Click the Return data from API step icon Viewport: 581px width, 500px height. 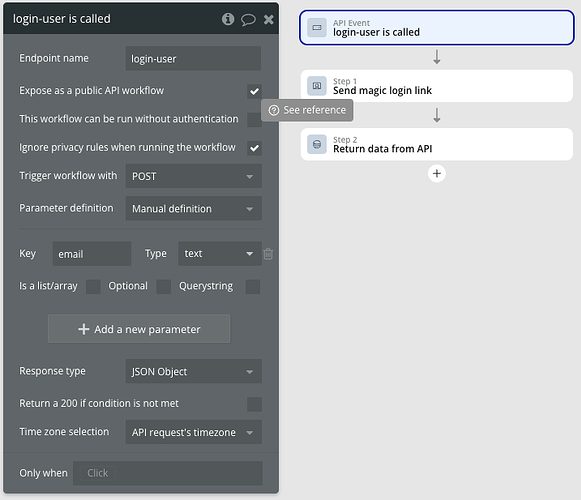click(x=317, y=144)
